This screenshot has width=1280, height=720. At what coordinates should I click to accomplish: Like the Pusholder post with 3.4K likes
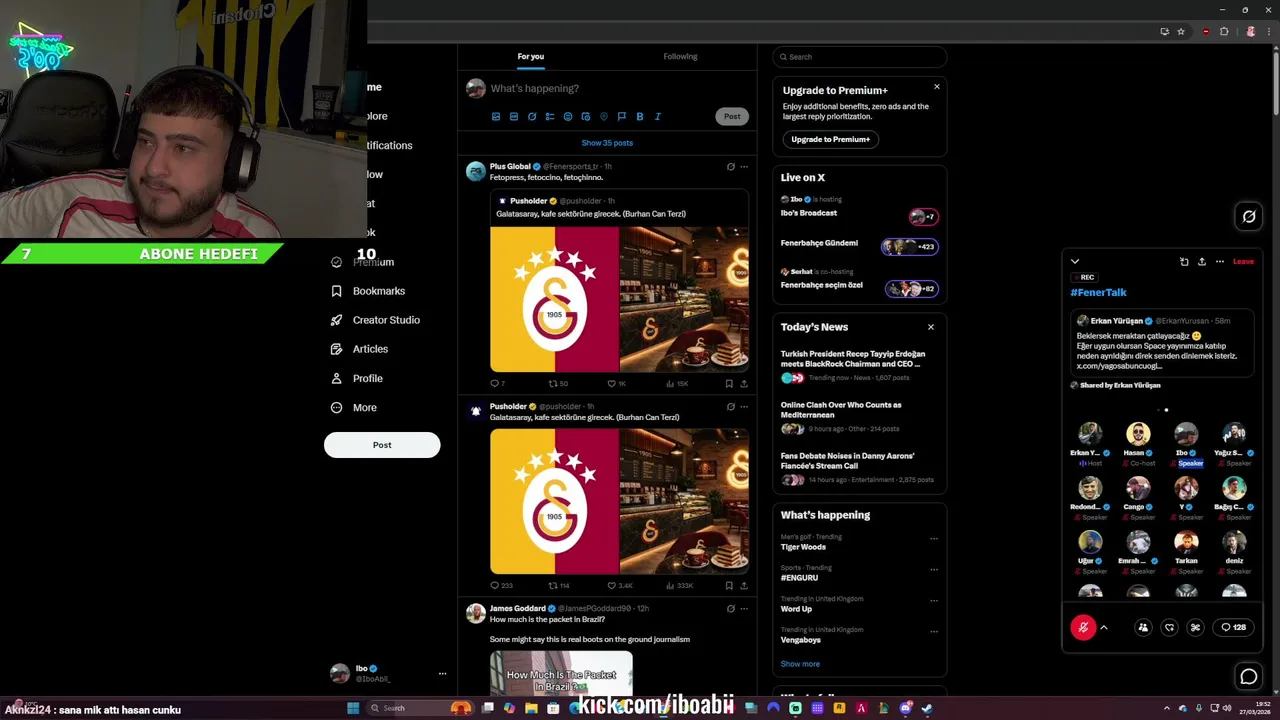(x=620, y=586)
